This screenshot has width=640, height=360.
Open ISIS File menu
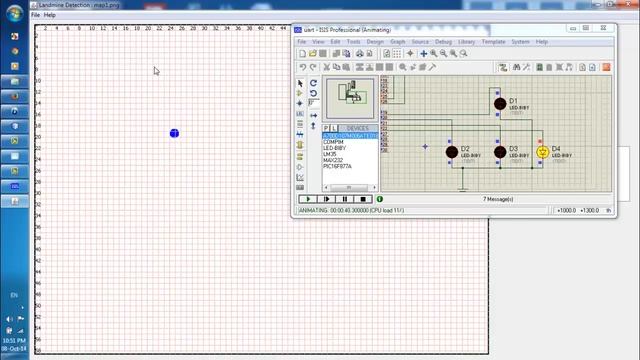point(302,42)
